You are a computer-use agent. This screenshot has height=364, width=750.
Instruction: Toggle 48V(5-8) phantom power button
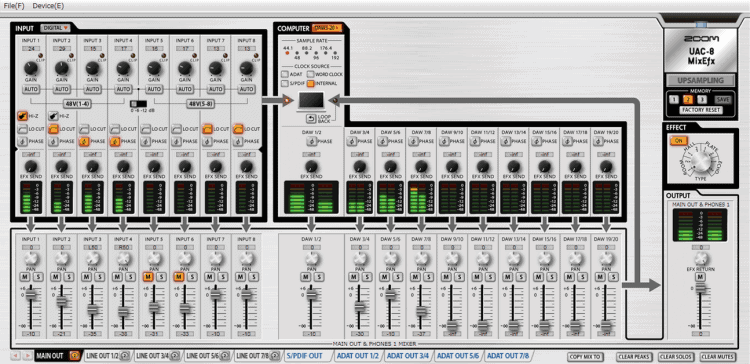pyautogui.click(x=200, y=103)
